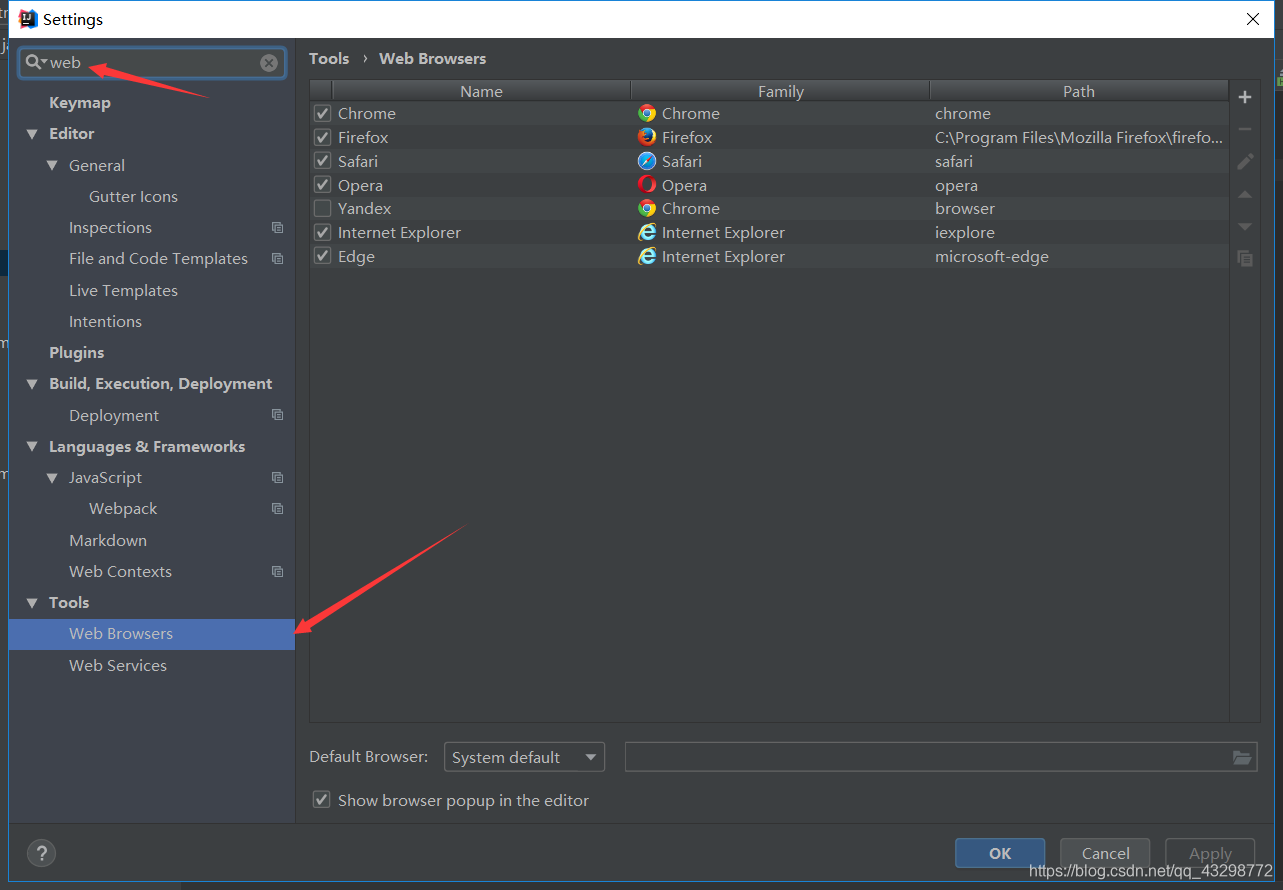Collapse the Editor tree node
Image resolution: width=1283 pixels, height=890 pixels.
32,134
